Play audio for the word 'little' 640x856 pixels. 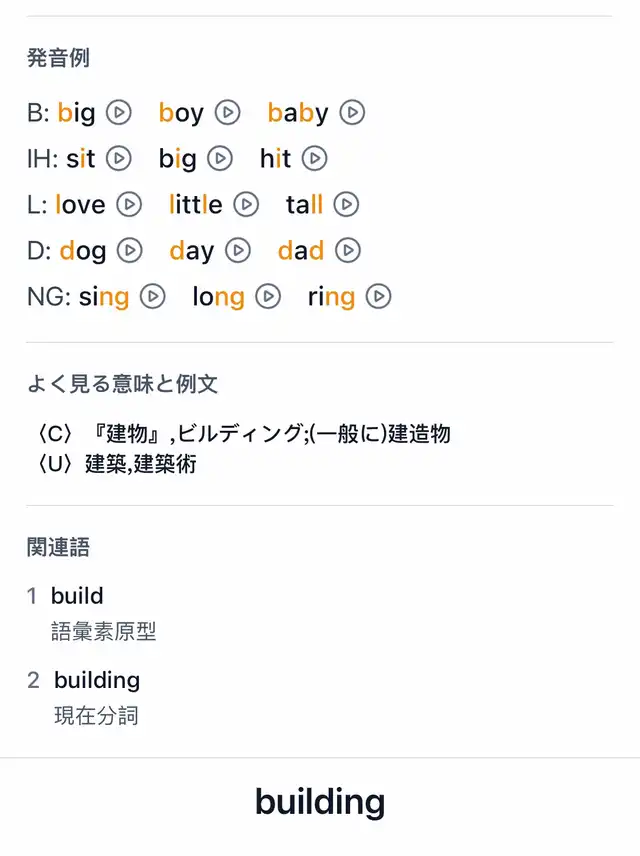(x=246, y=205)
